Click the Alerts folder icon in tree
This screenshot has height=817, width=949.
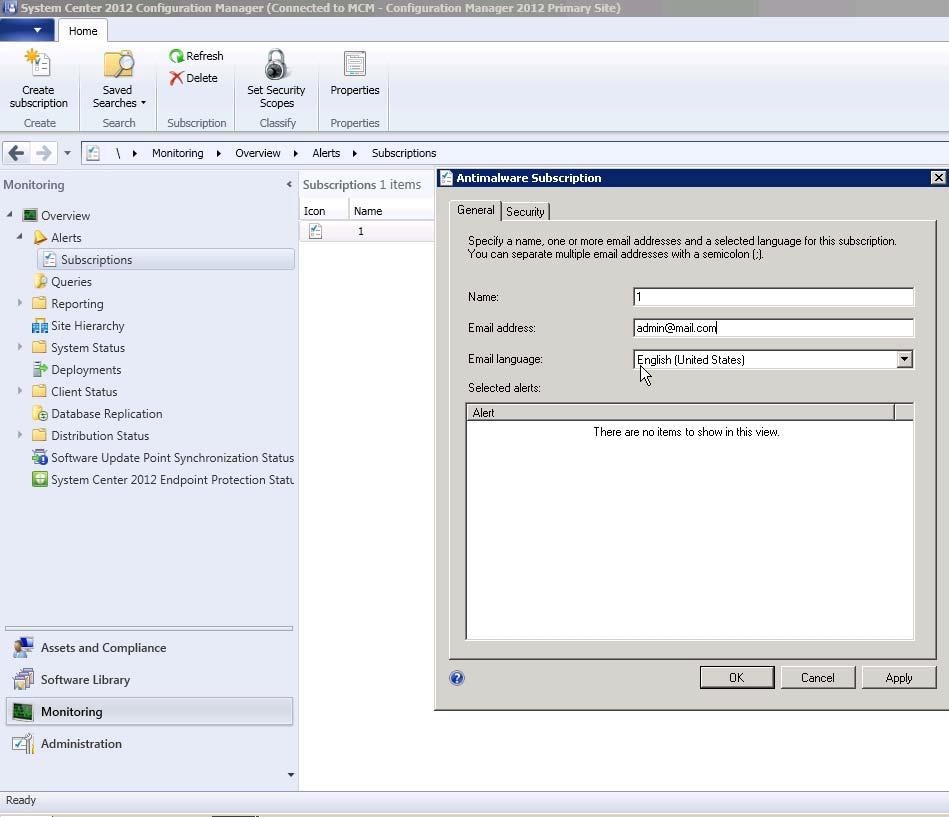pyautogui.click(x=40, y=237)
